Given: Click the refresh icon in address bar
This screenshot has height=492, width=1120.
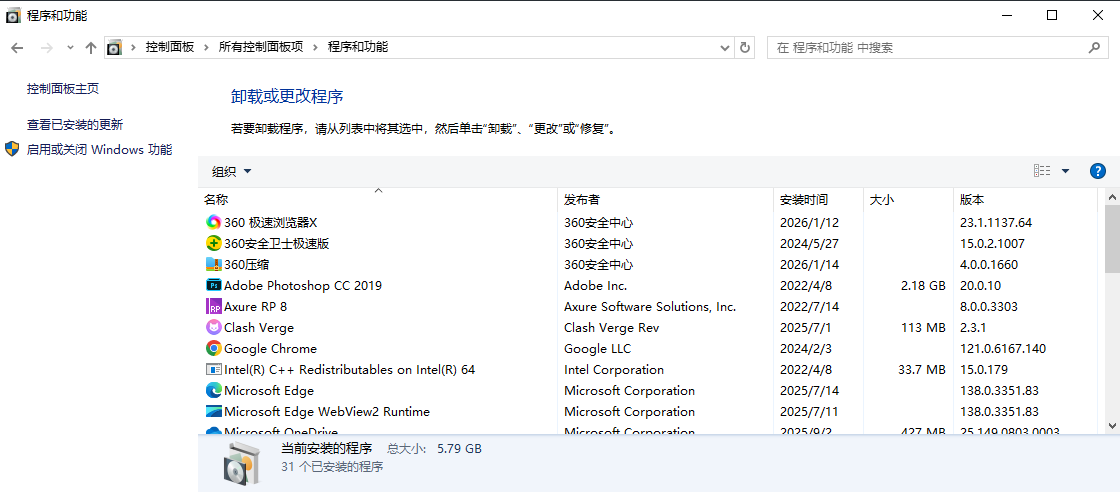Looking at the screenshot, I should (745, 48).
